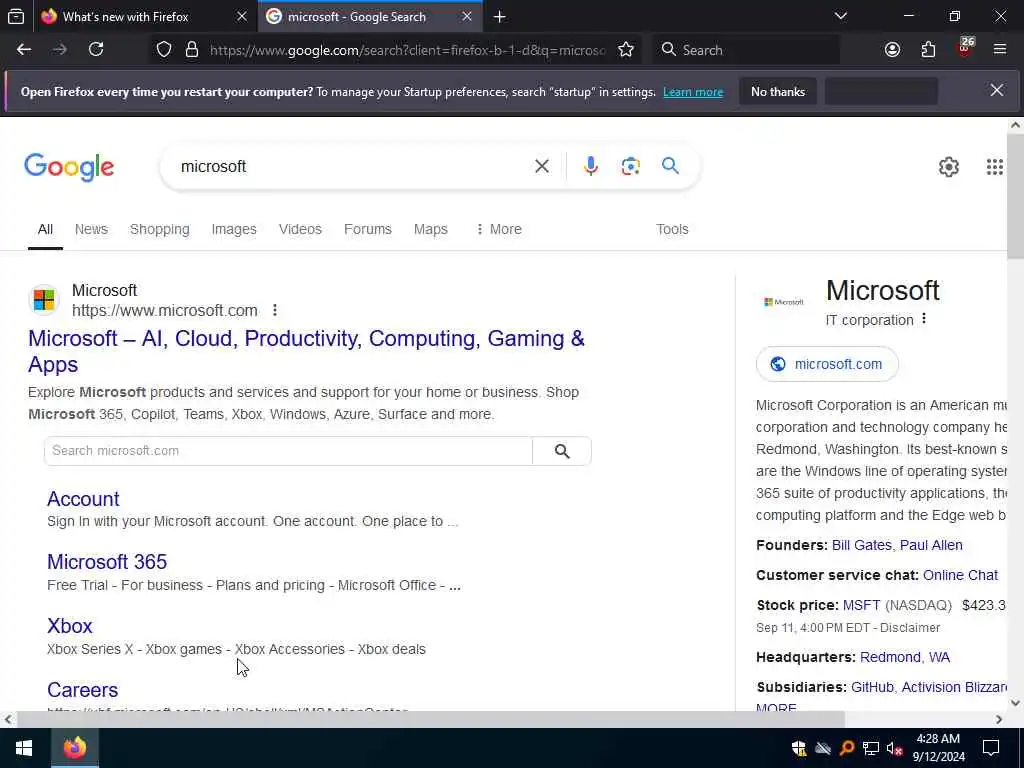This screenshot has height=768, width=1024.
Task: Open Windows notification center
Action: [x=991, y=748]
